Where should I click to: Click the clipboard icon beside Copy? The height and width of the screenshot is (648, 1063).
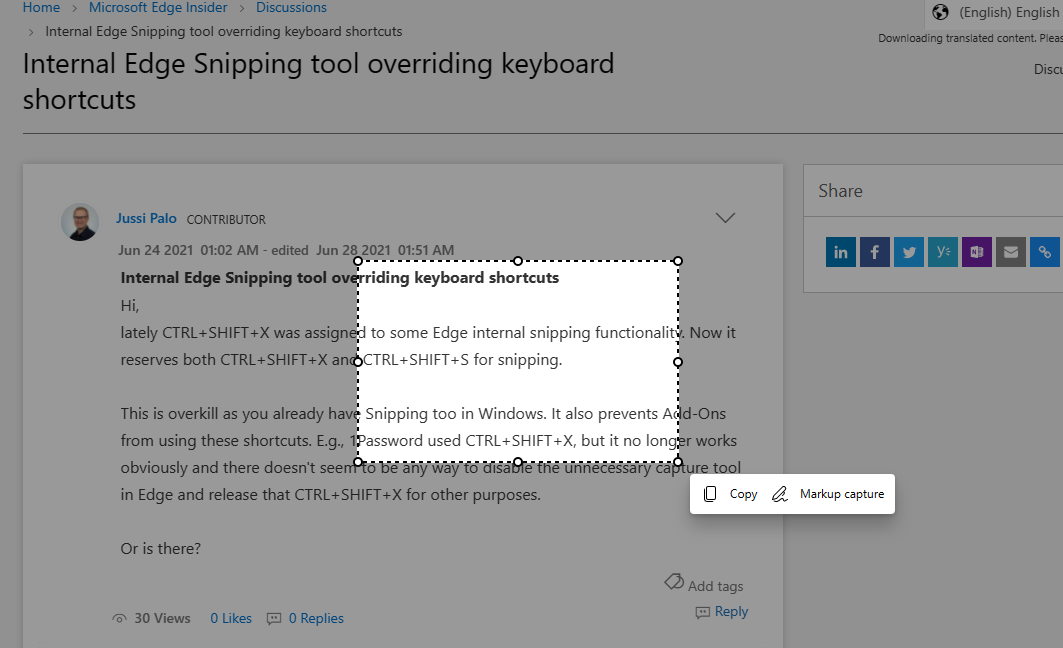(x=711, y=493)
